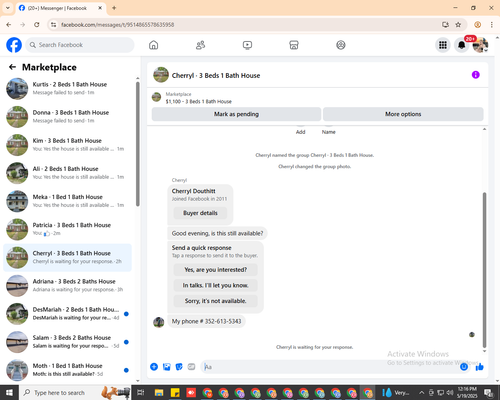The width and height of the screenshot is (500, 400).
Task: Open the Chrome three-dot menu
Action: click(x=492, y=25)
